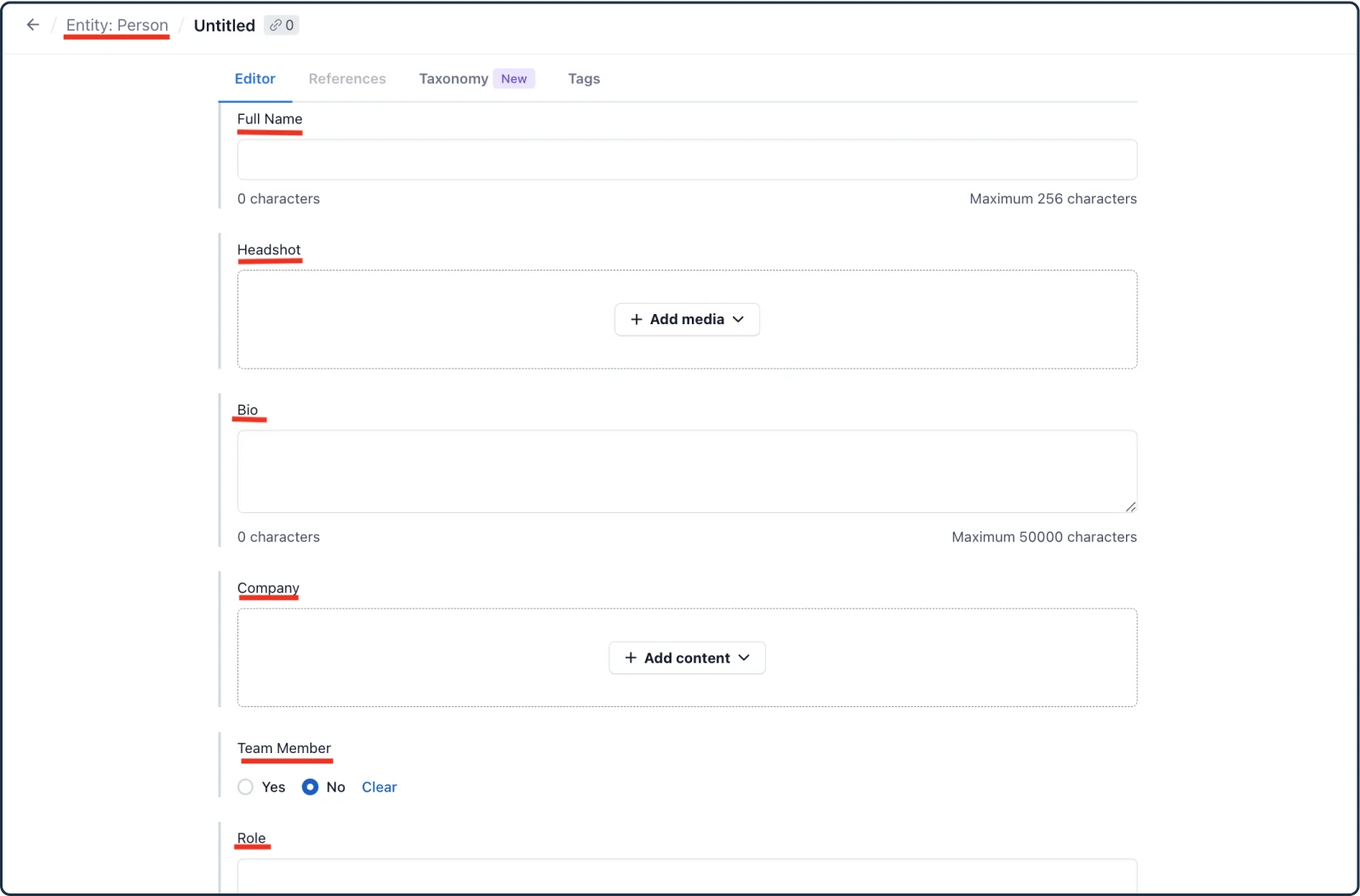Image resolution: width=1360 pixels, height=896 pixels.
Task: Click the Clear link for Team Member
Action: point(379,787)
